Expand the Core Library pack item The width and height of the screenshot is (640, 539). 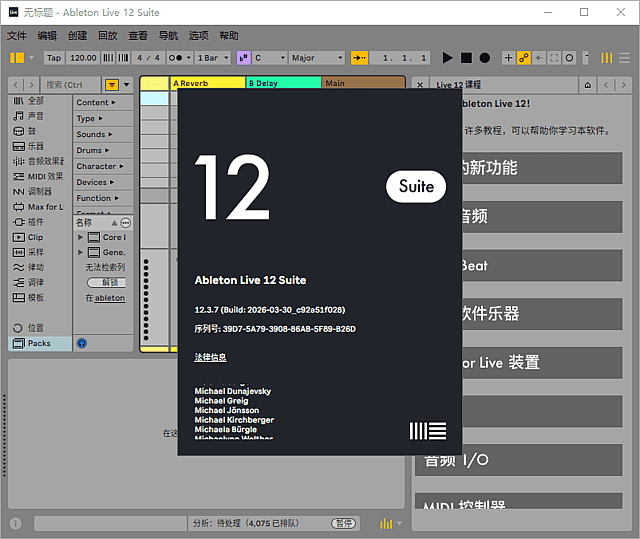click(81, 237)
